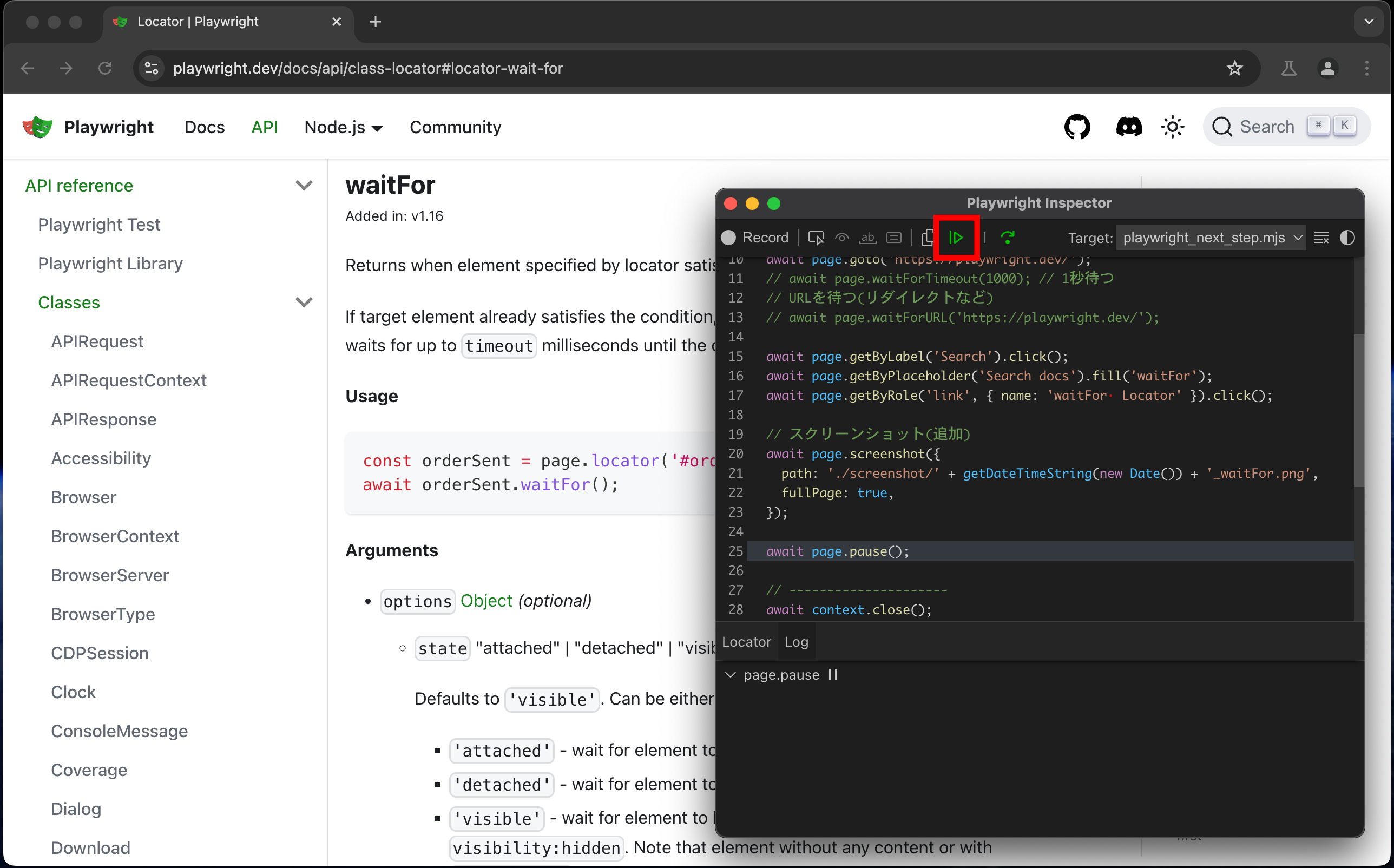1394x868 pixels.
Task: Collapse the Classes sidebar section
Action: tap(304, 303)
